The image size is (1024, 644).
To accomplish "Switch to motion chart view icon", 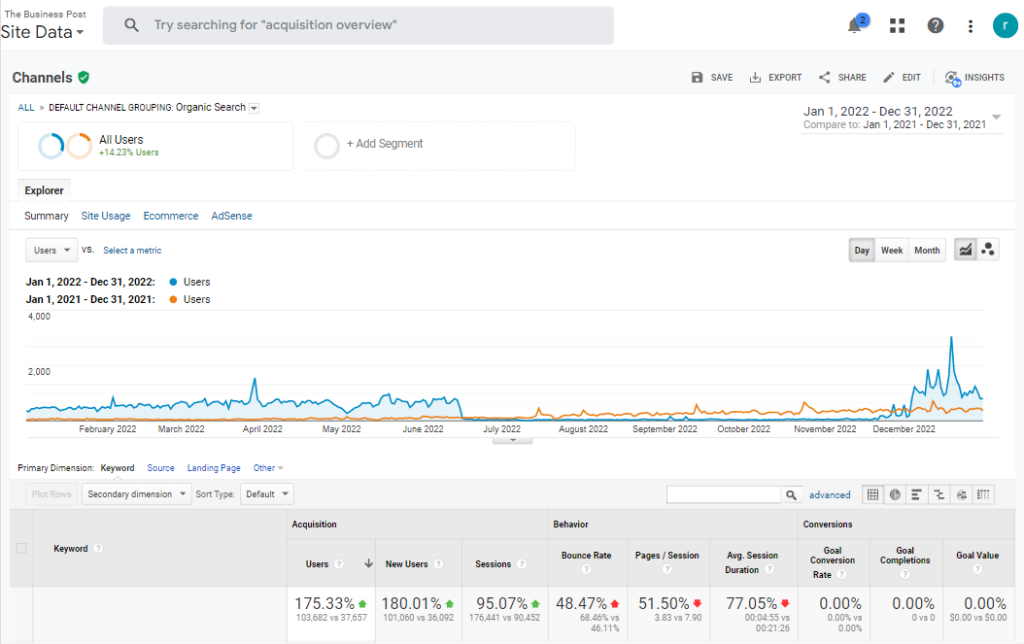I will tap(988, 250).
